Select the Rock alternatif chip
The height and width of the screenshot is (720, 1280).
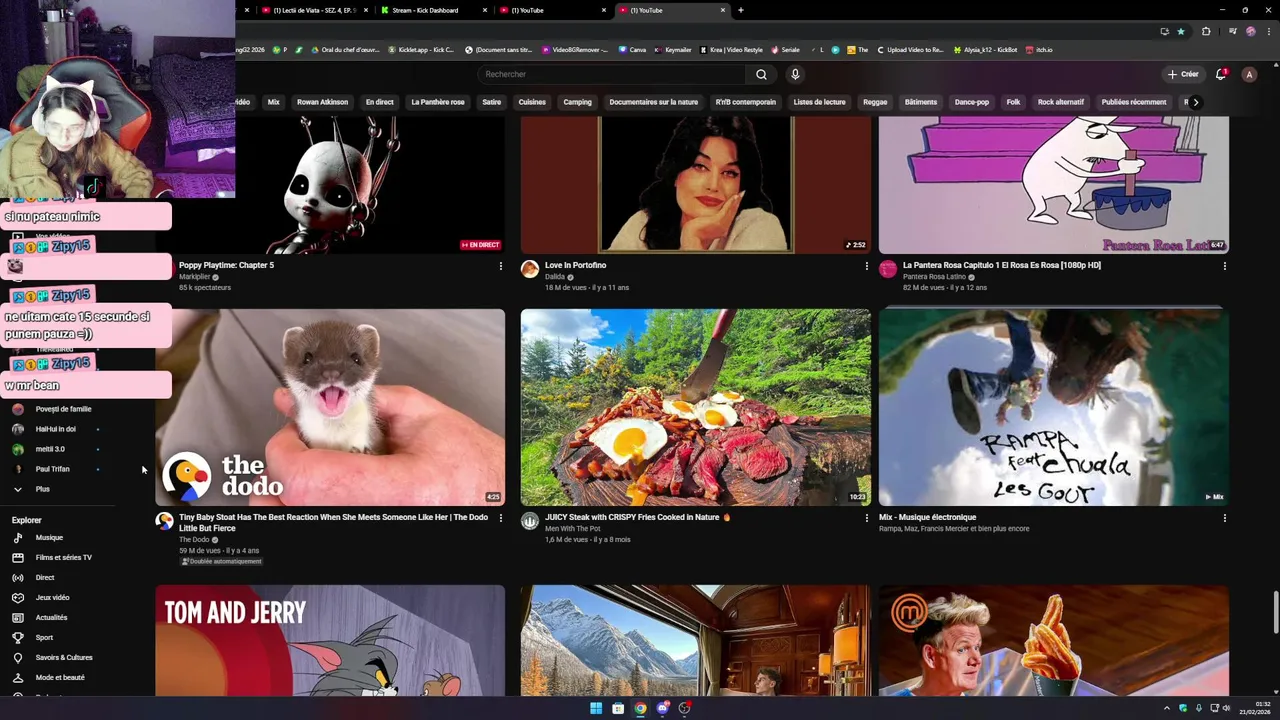(1061, 102)
